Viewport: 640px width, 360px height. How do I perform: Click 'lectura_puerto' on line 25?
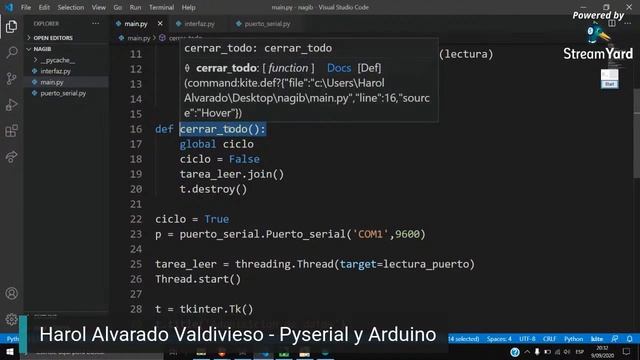point(426,264)
